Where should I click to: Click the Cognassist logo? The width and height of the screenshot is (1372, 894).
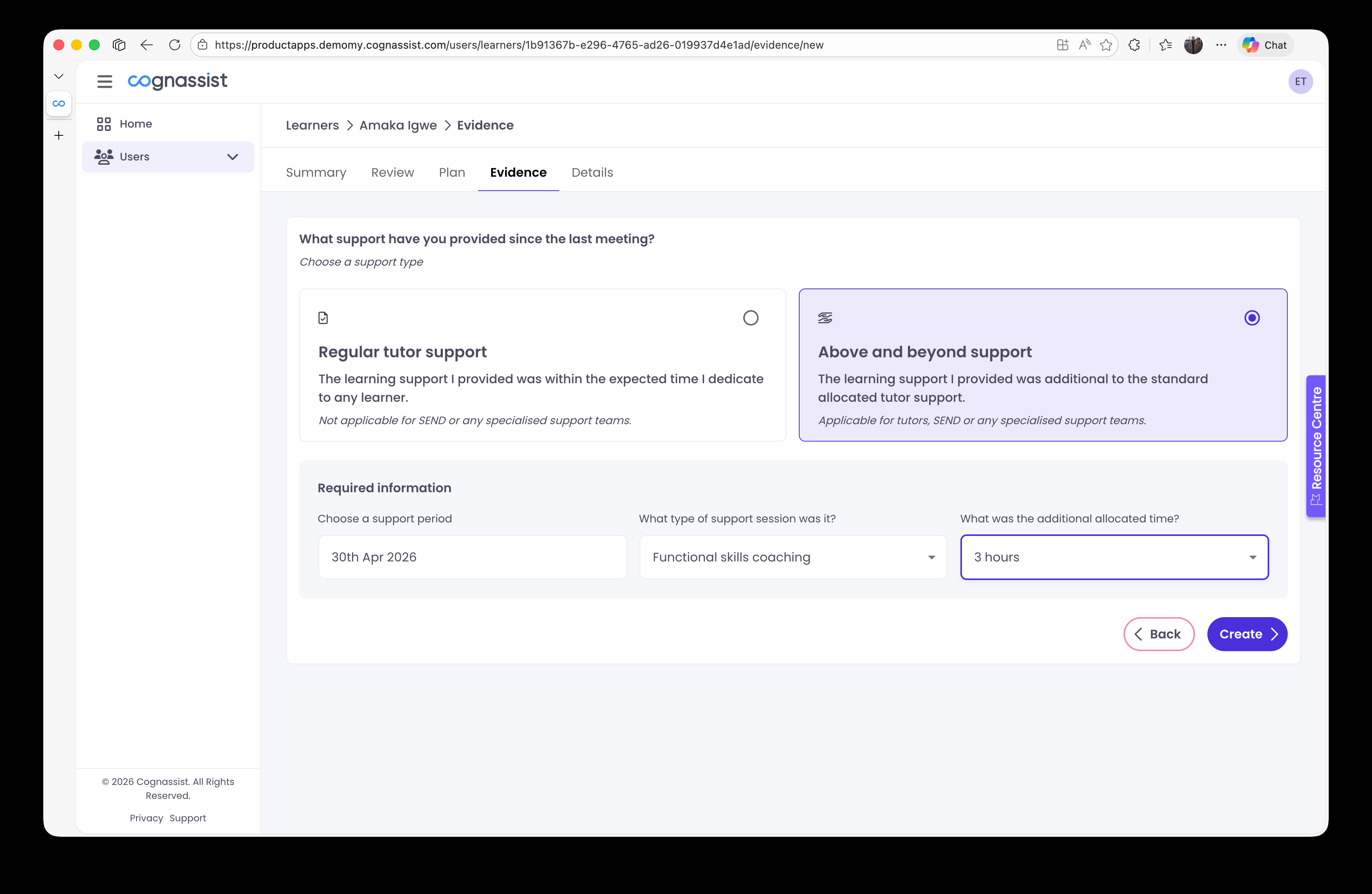coord(177,81)
